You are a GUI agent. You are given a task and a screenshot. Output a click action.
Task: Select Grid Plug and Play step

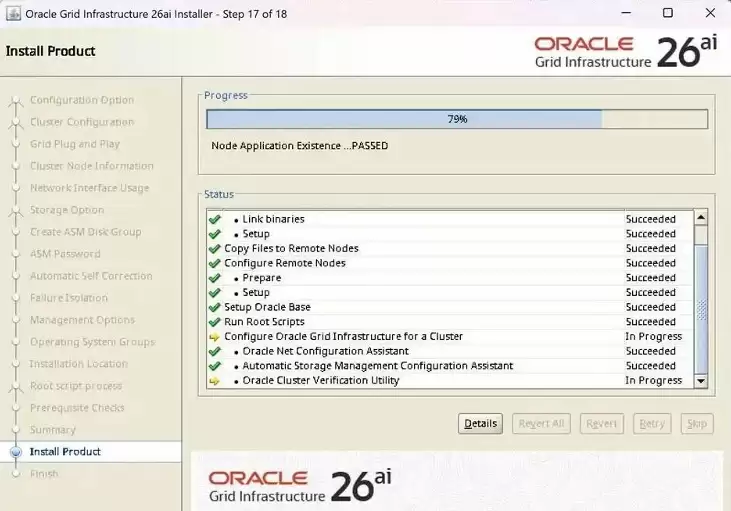click(x=75, y=144)
